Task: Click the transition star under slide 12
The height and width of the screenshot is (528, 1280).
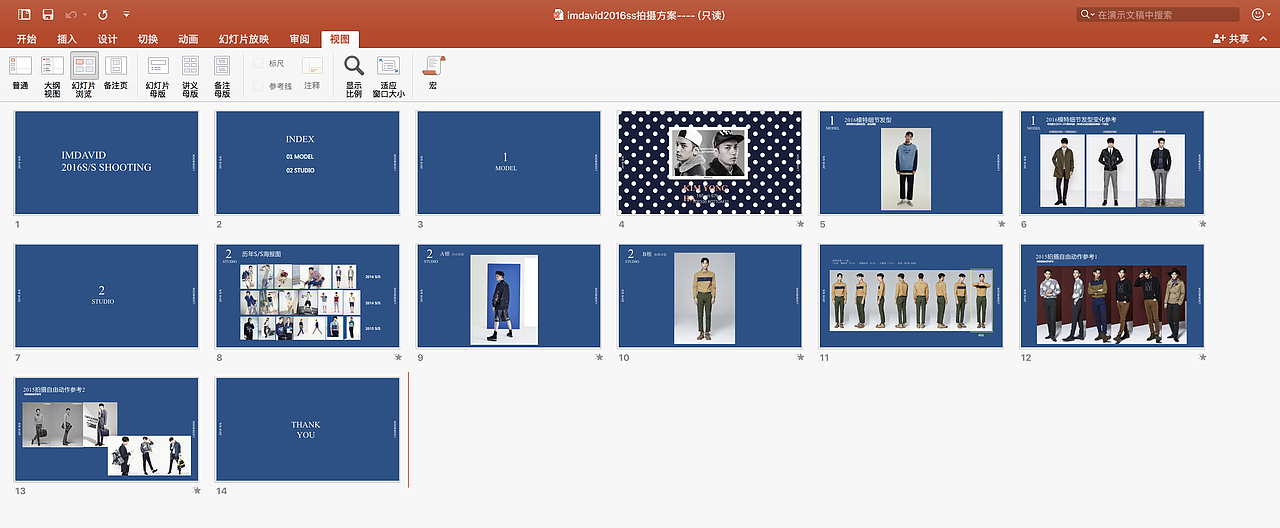Action: click(x=1201, y=357)
